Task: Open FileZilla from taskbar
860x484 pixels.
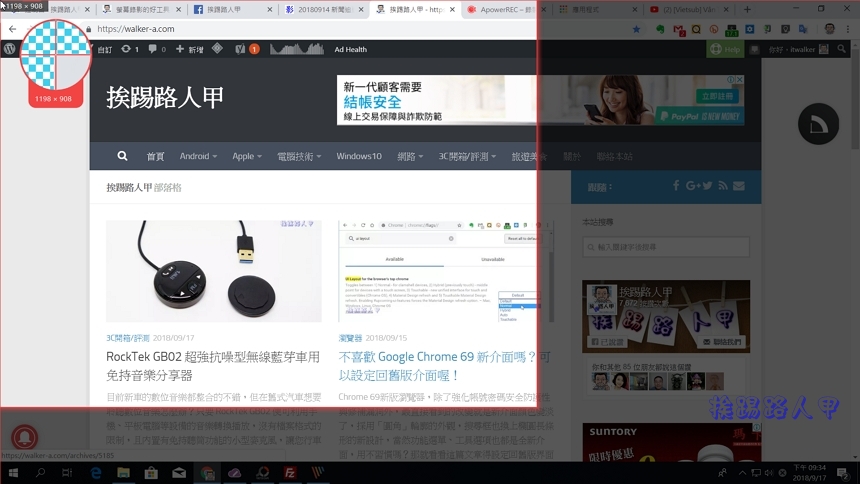Action: click(x=290, y=473)
